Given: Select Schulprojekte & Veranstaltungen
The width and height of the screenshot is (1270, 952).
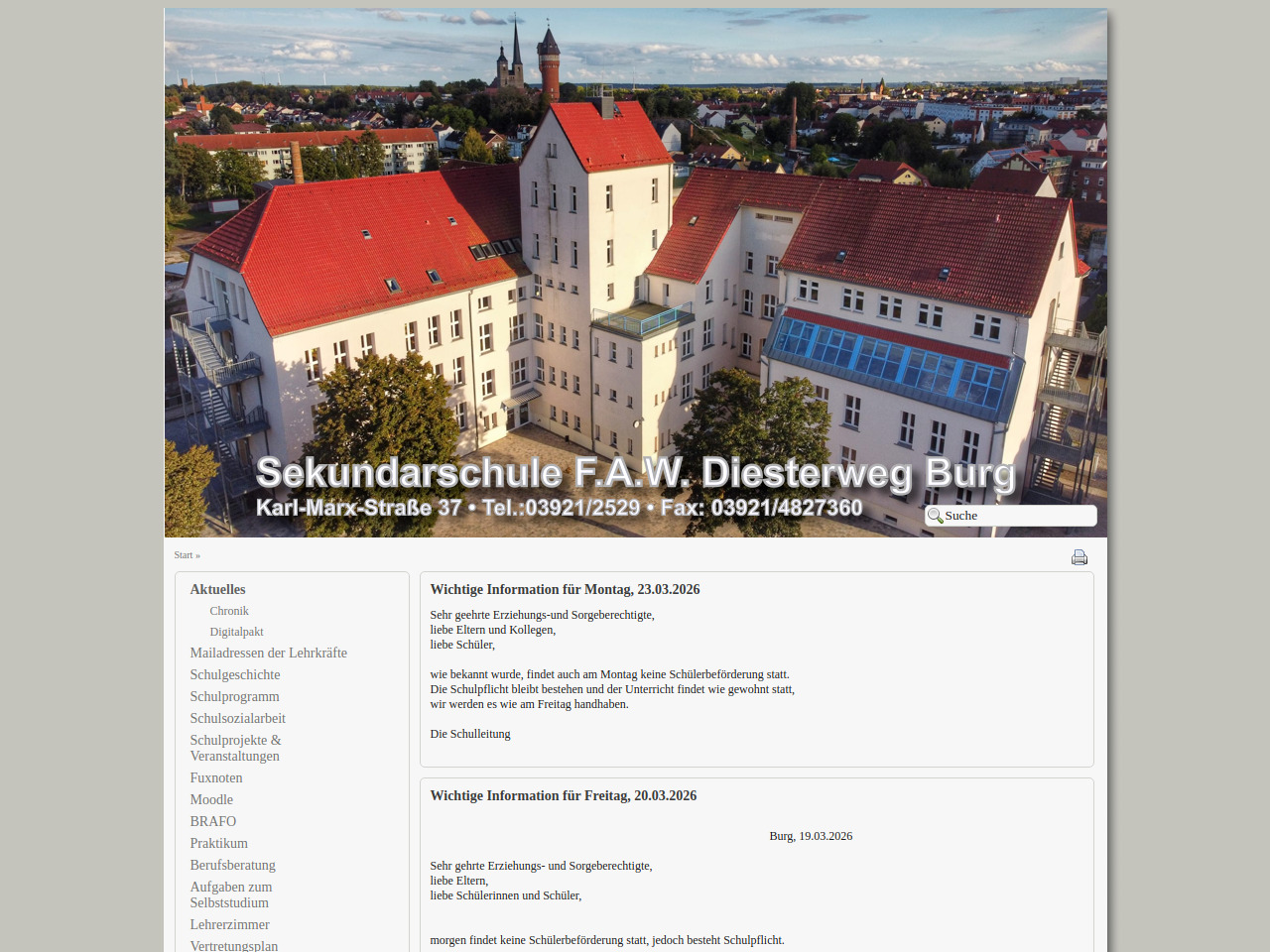Looking at the screenshot, I should tap(235, 748).
